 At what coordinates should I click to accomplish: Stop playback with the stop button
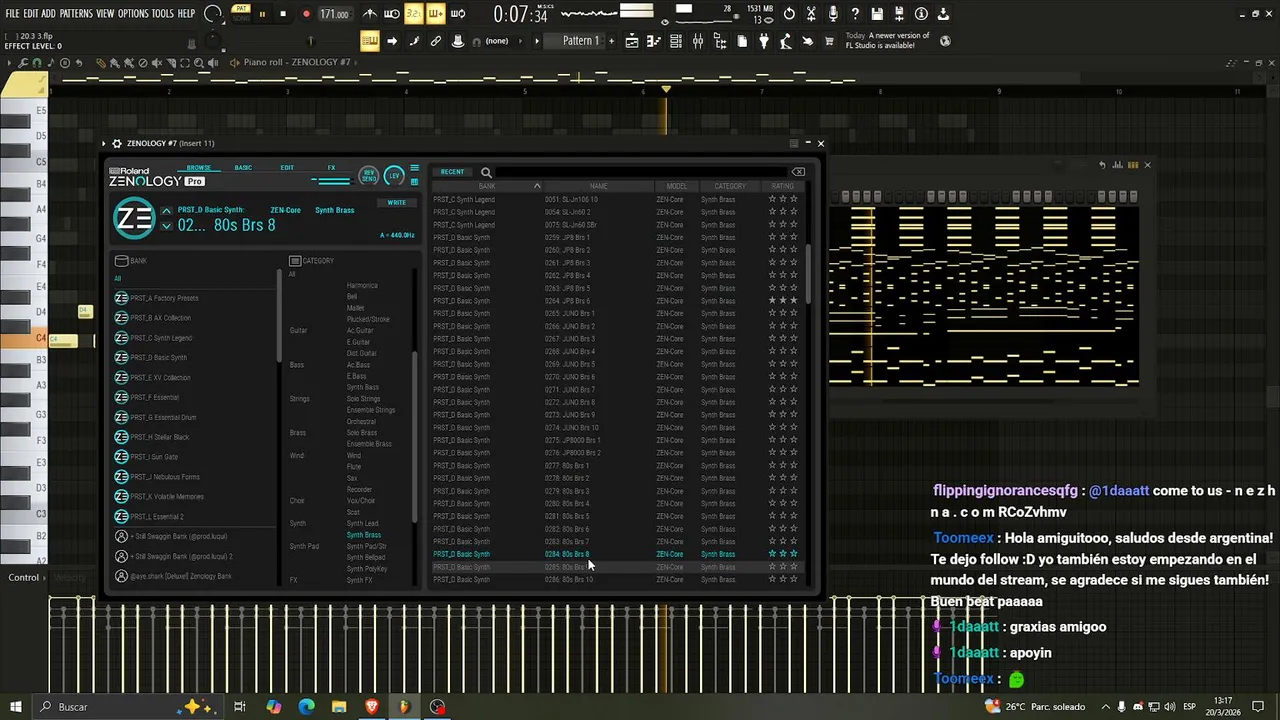tap(284, 14)
